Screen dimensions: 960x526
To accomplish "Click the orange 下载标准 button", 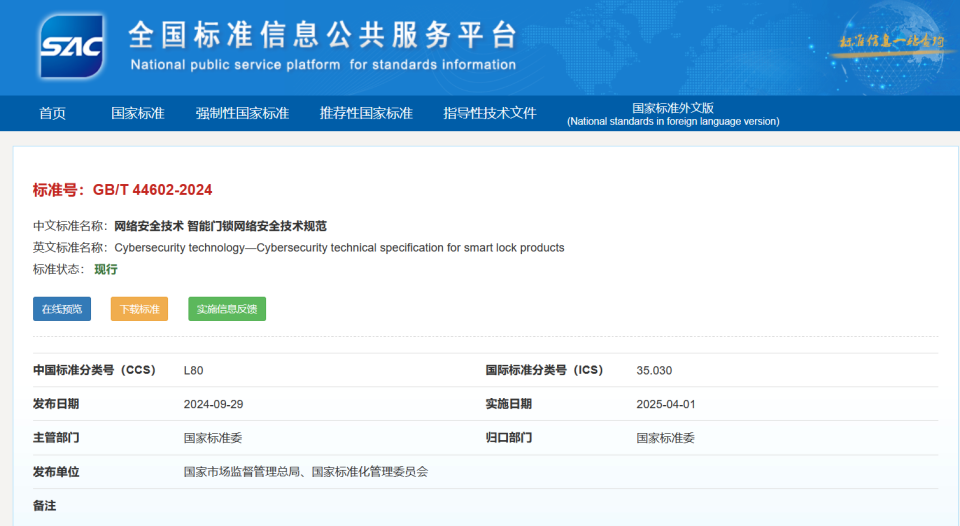I will pos(139,309).
